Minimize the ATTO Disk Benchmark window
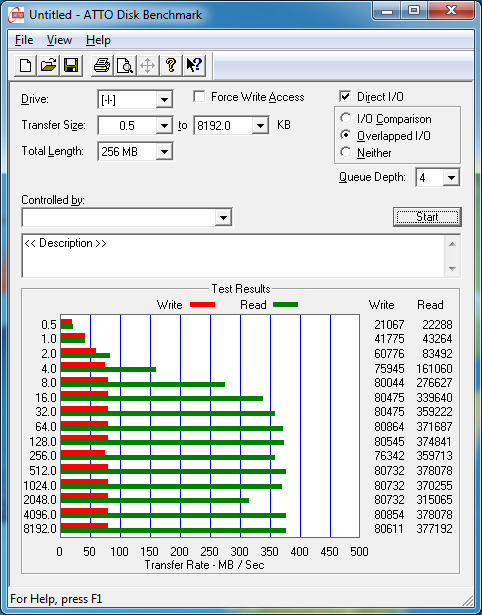This screenshot has height=615, width=482. [387, 11]
